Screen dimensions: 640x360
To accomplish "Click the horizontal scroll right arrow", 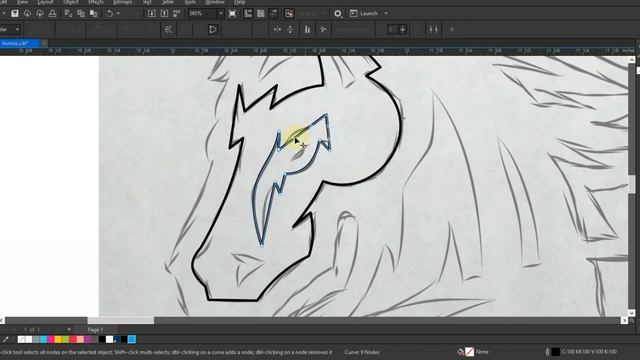I will (x=624, y=321).
